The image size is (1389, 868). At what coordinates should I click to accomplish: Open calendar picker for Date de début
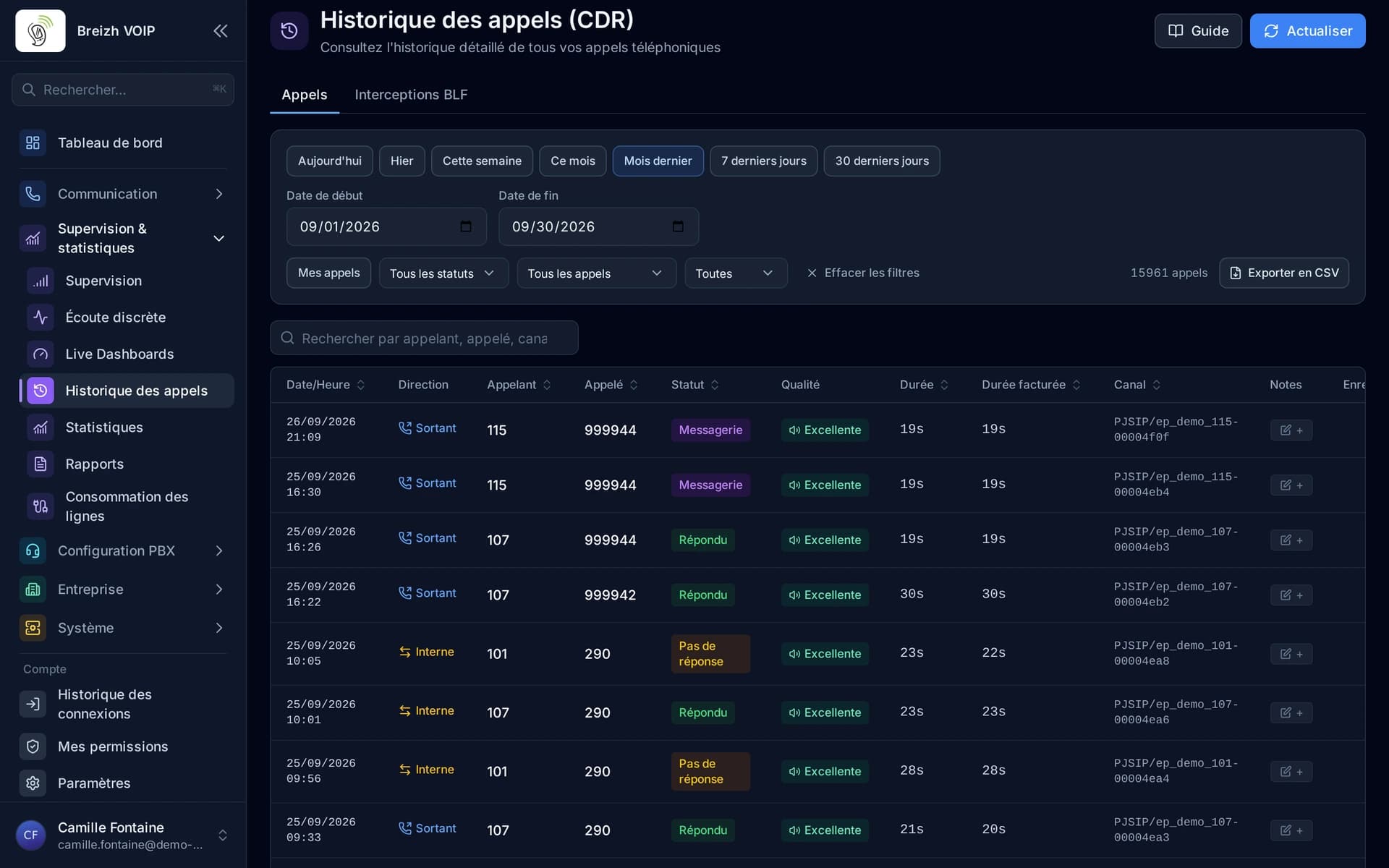tap(466, 226)
